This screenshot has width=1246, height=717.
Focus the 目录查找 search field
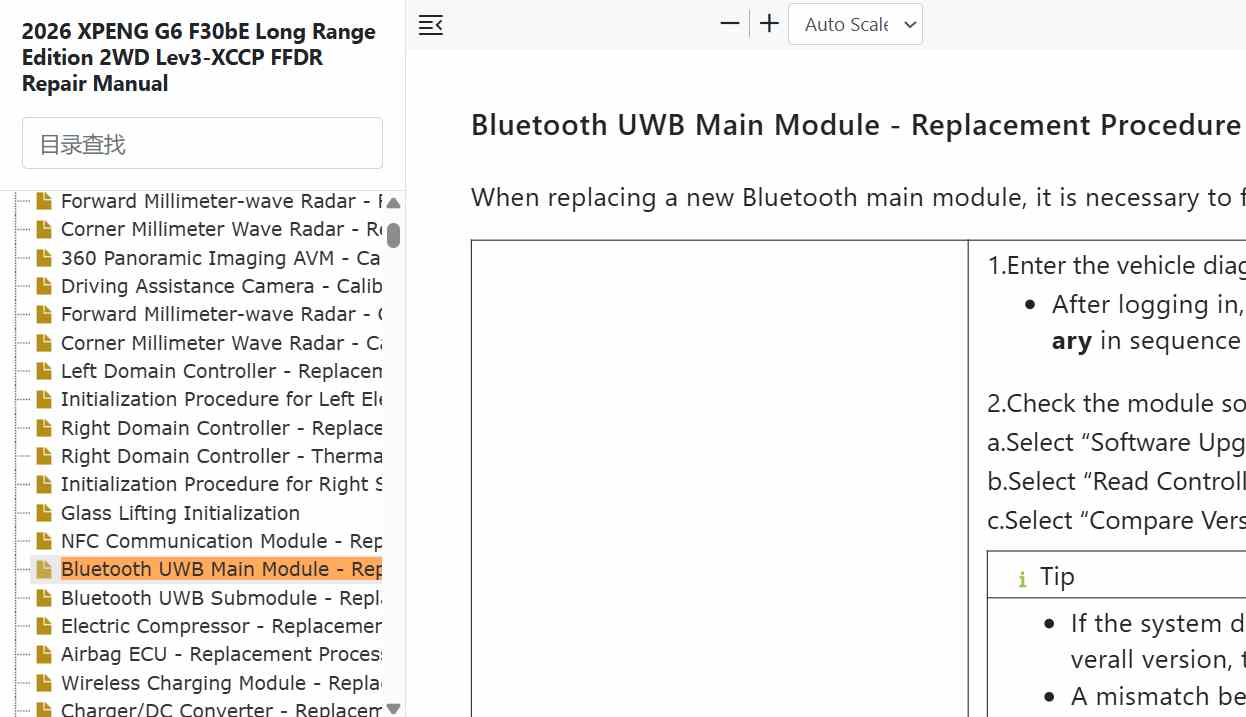[202, 143]
